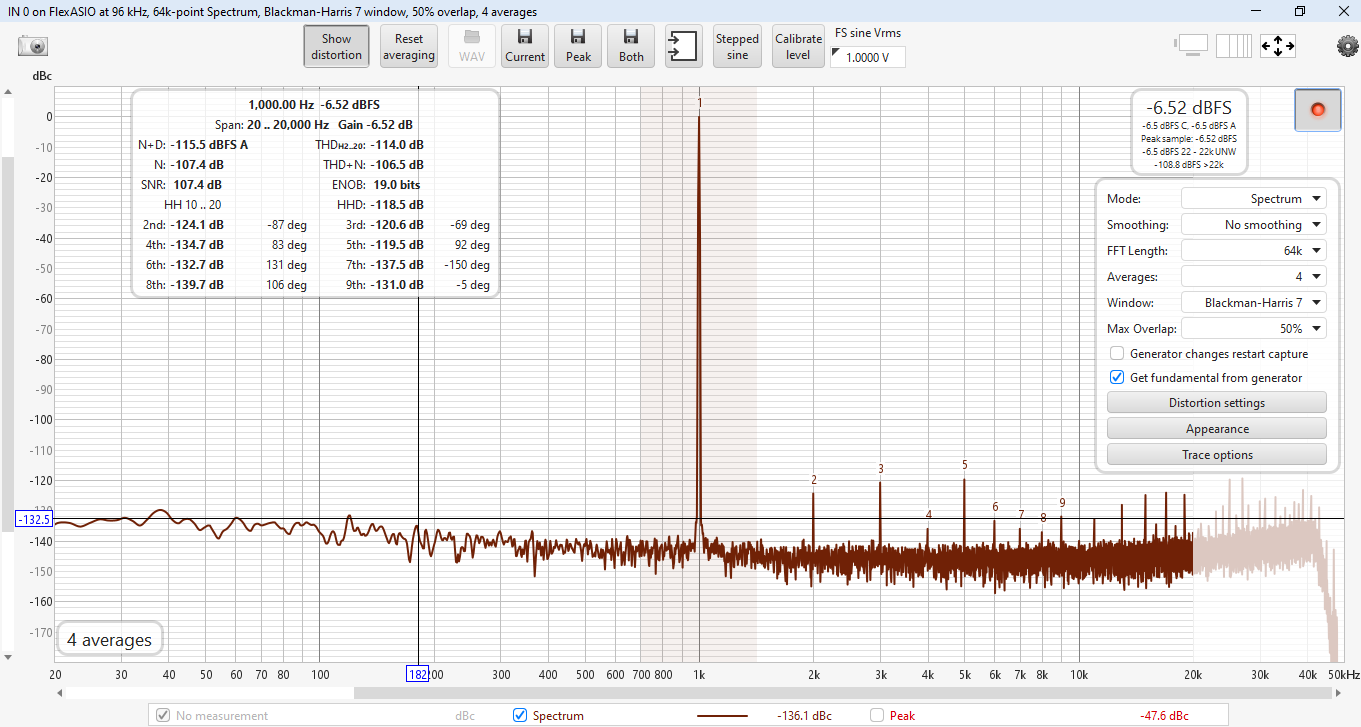This screenshot has height=727, width=1361.
Task: Click the ENOB 19.0 bits value
Action: (395, 185)
